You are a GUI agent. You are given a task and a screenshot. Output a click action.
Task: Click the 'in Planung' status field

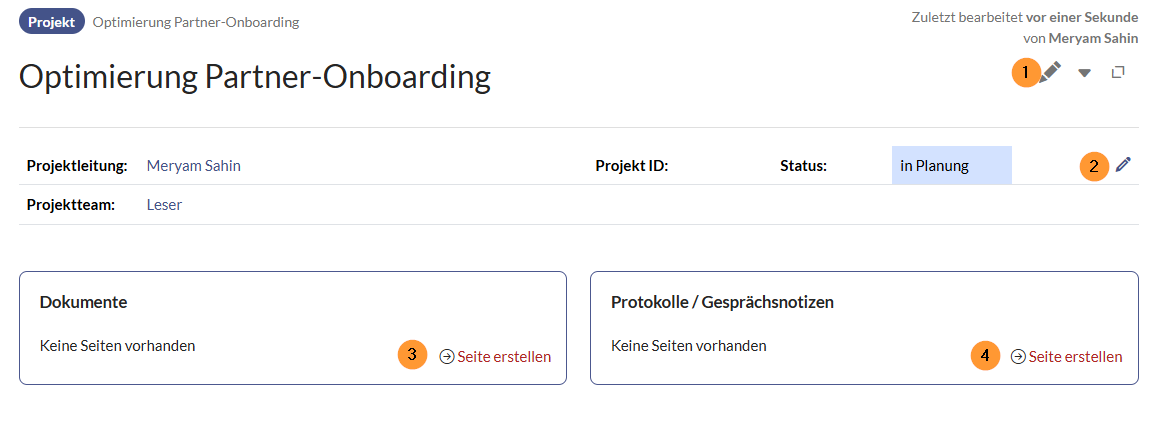[950, 166]
